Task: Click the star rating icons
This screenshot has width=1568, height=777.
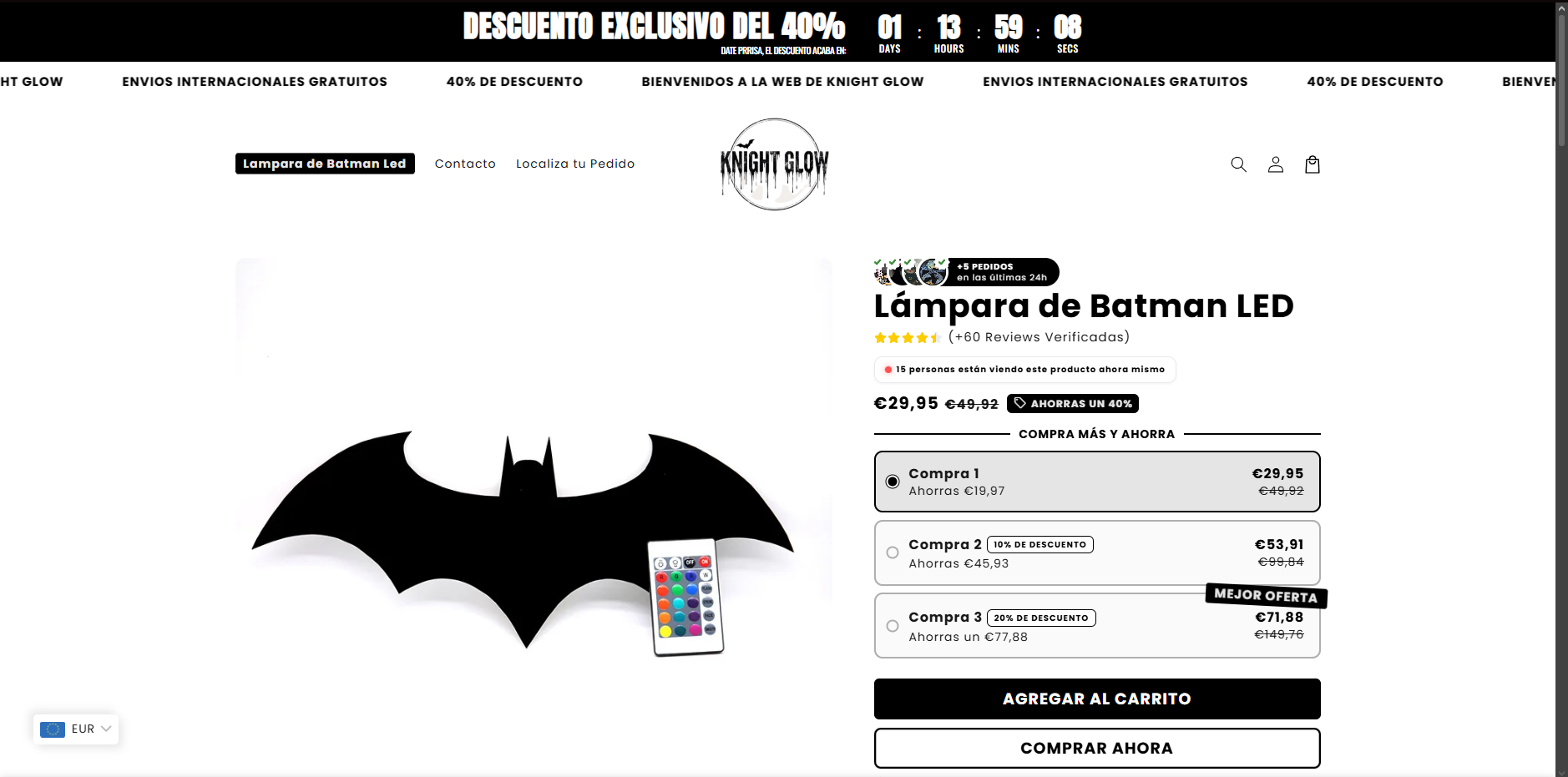Action: click(x=908, y=338)
